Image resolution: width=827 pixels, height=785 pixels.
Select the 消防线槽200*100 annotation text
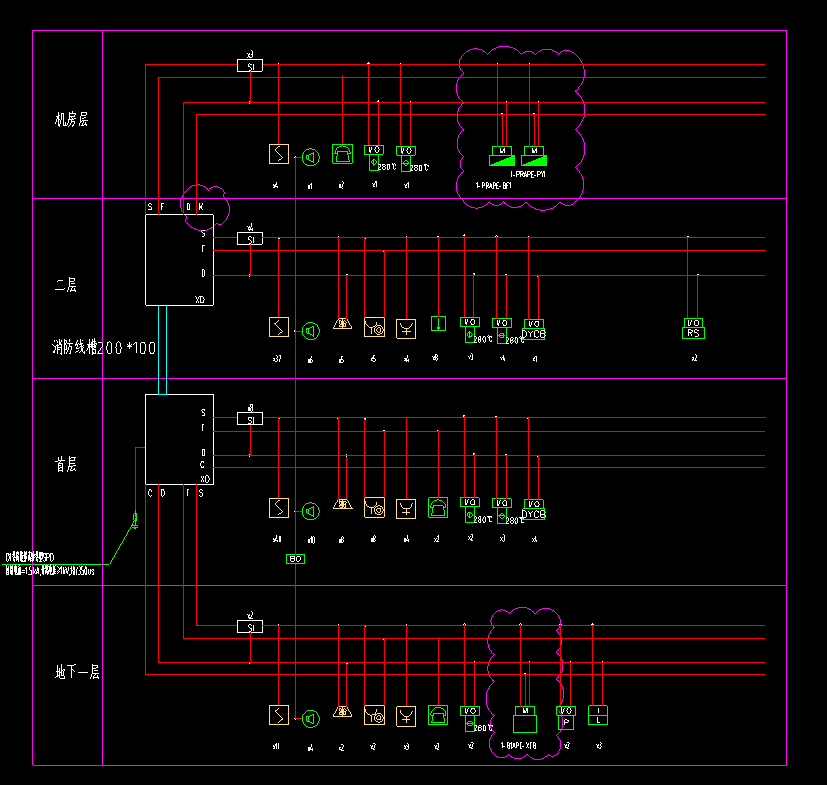pyautogui.click(x=104, y=348)
